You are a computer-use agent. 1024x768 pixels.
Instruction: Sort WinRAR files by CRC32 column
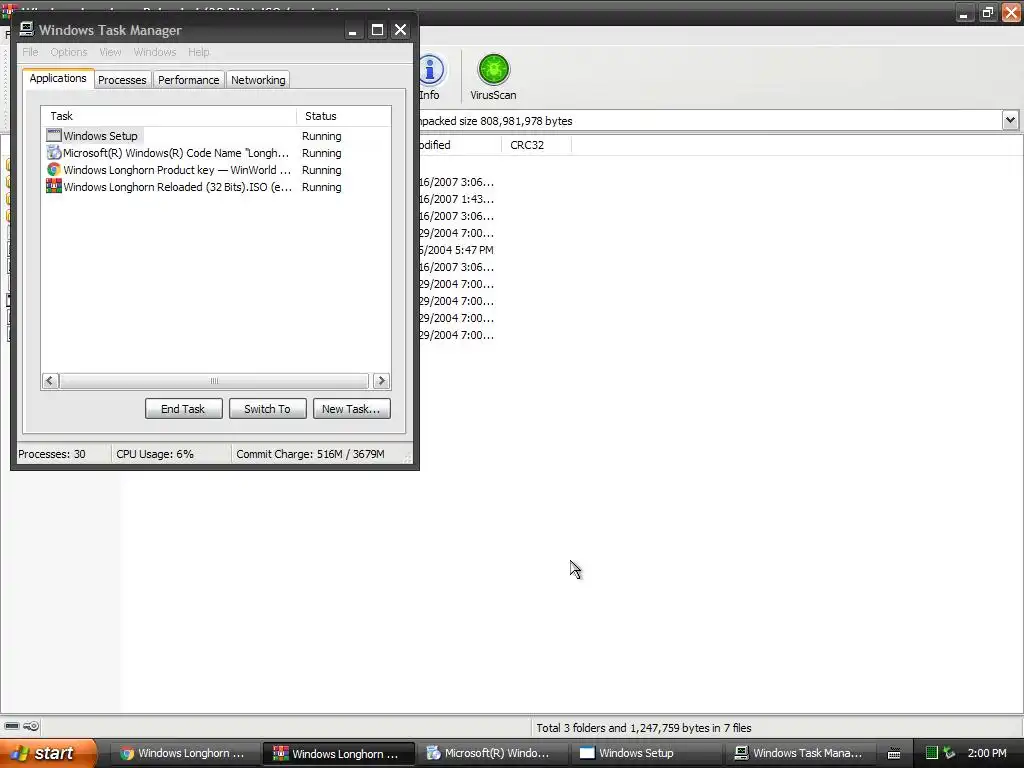pos(536,145)
